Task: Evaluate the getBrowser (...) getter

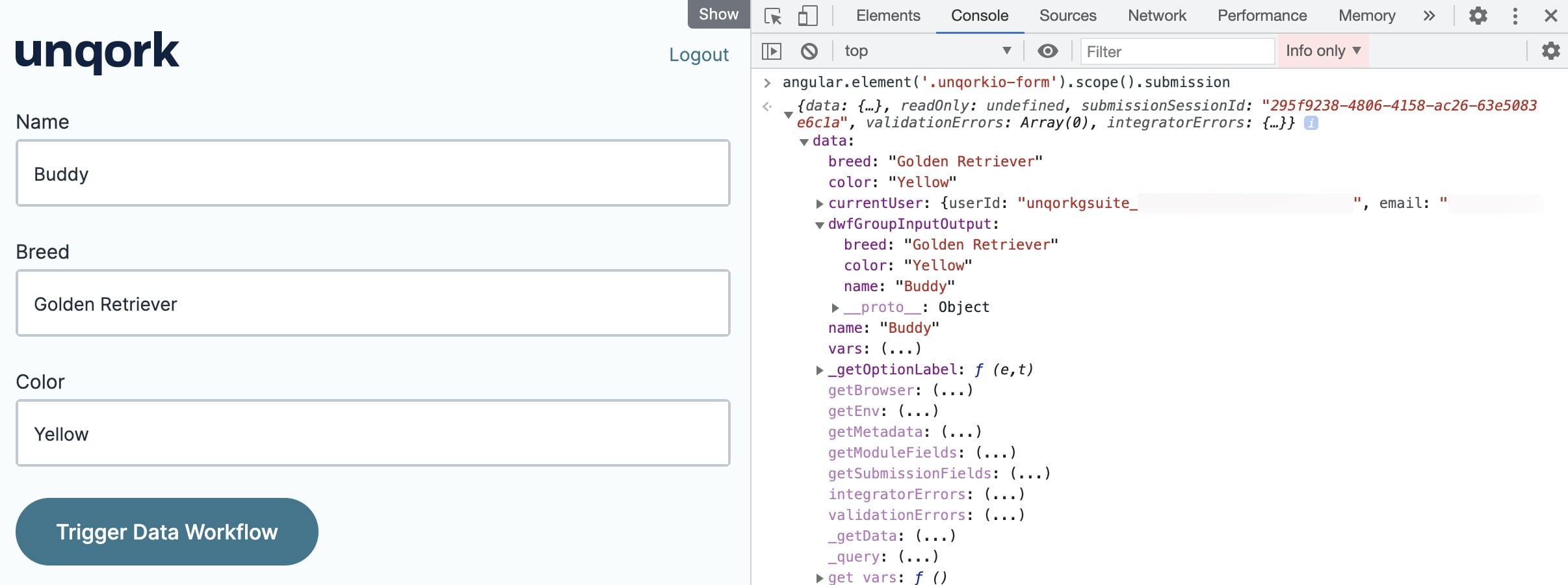Action: (x=952, y=391)
